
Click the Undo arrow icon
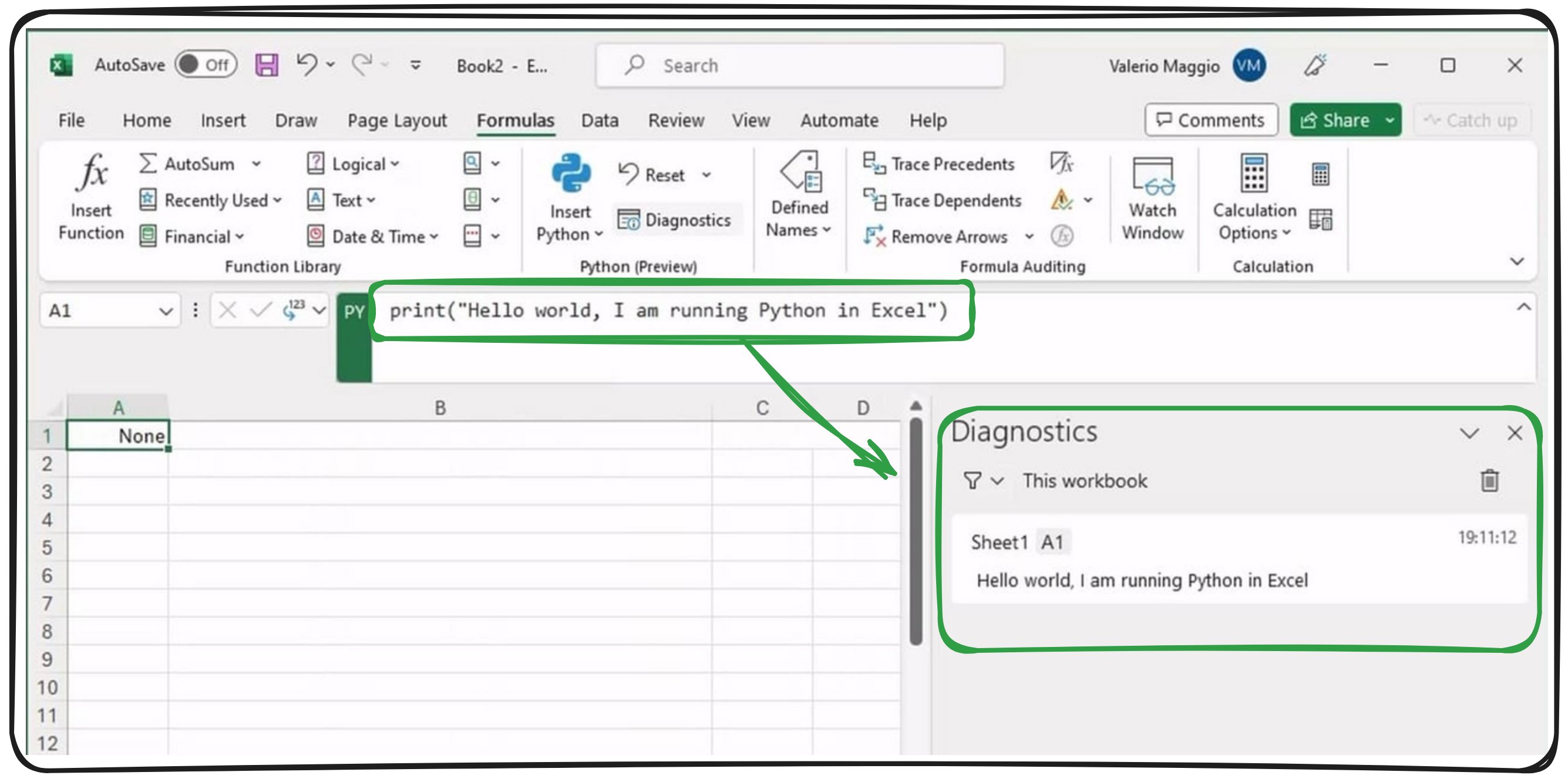tap(307, 64)
